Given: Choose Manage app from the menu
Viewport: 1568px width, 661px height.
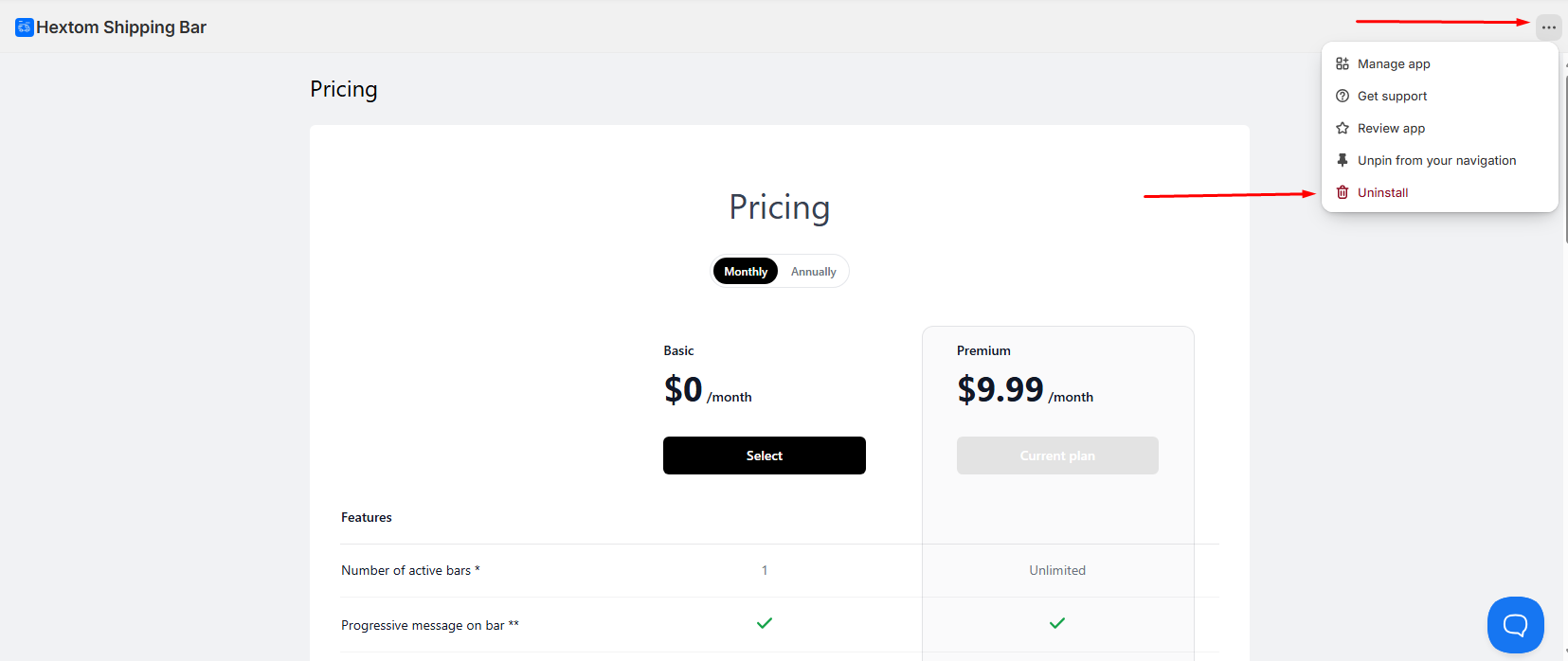Looking at the screenshot, I should [x=1394, y=63].
